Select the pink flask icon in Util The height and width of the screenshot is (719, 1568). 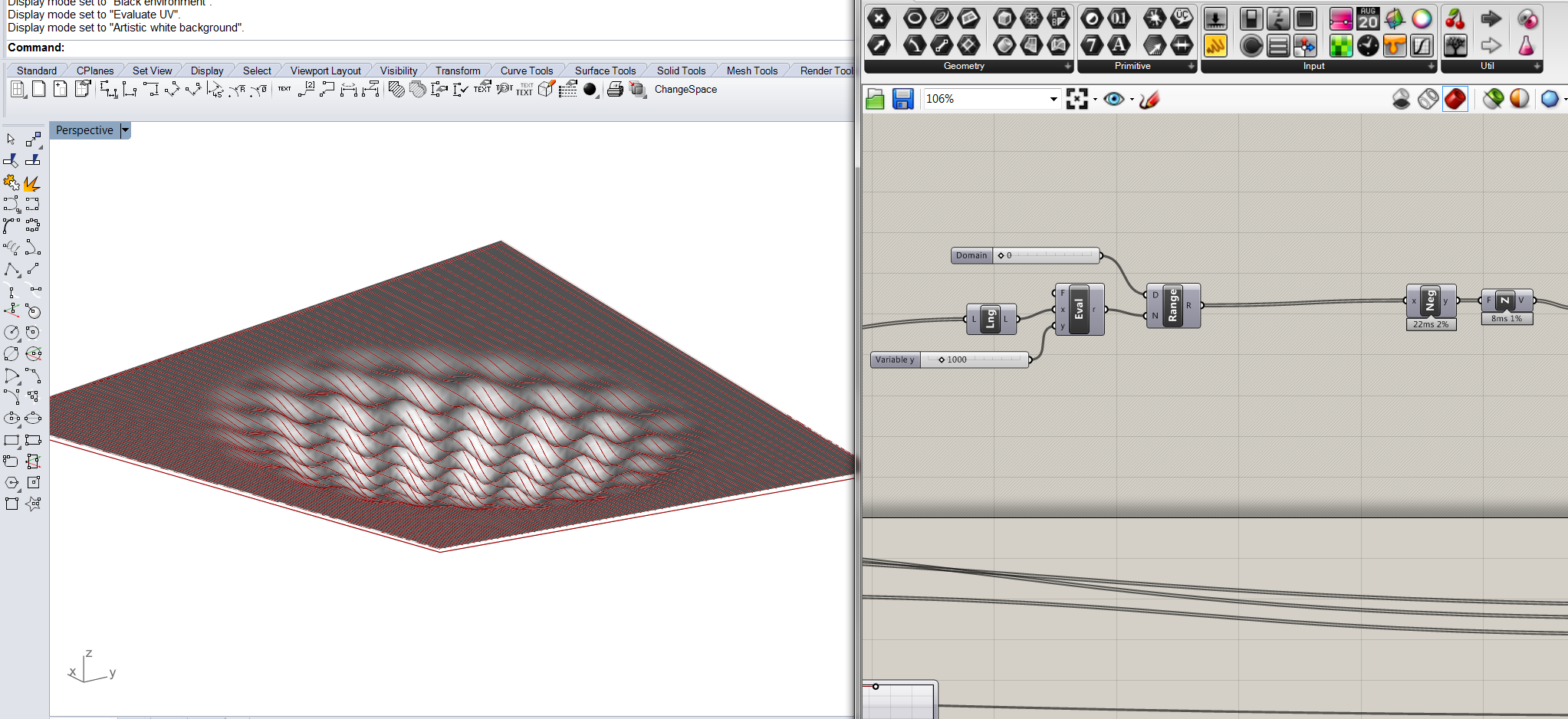click(1527, 45)
